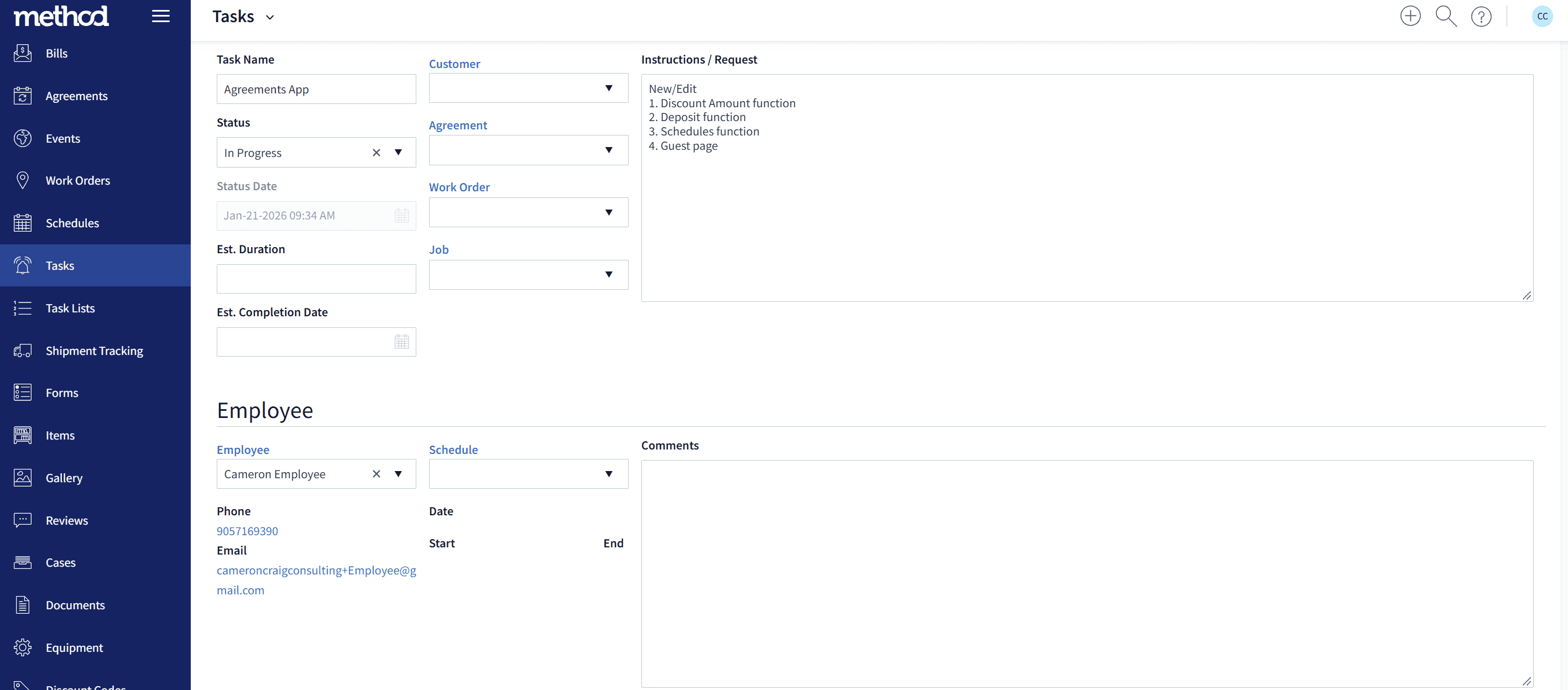Open the Schedules grid icon
Screen dimensions: 1568x690
click(23, 223)
